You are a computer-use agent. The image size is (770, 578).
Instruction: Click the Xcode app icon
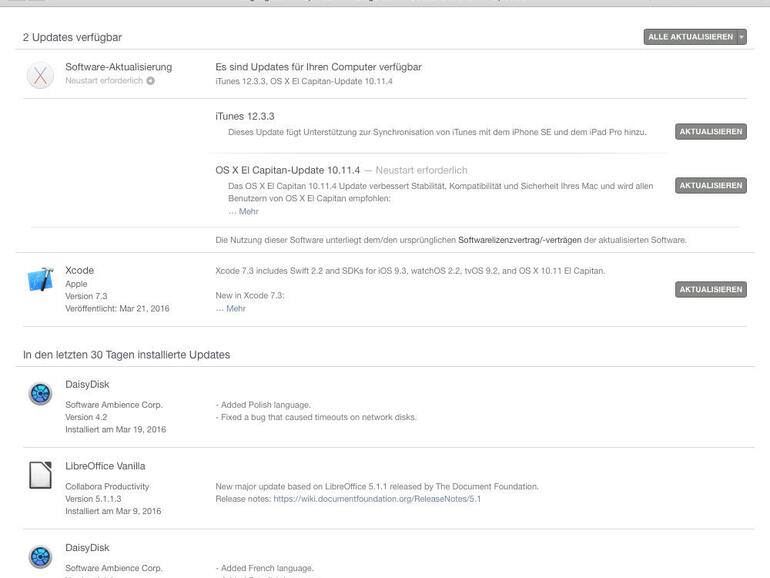point(40,280)
